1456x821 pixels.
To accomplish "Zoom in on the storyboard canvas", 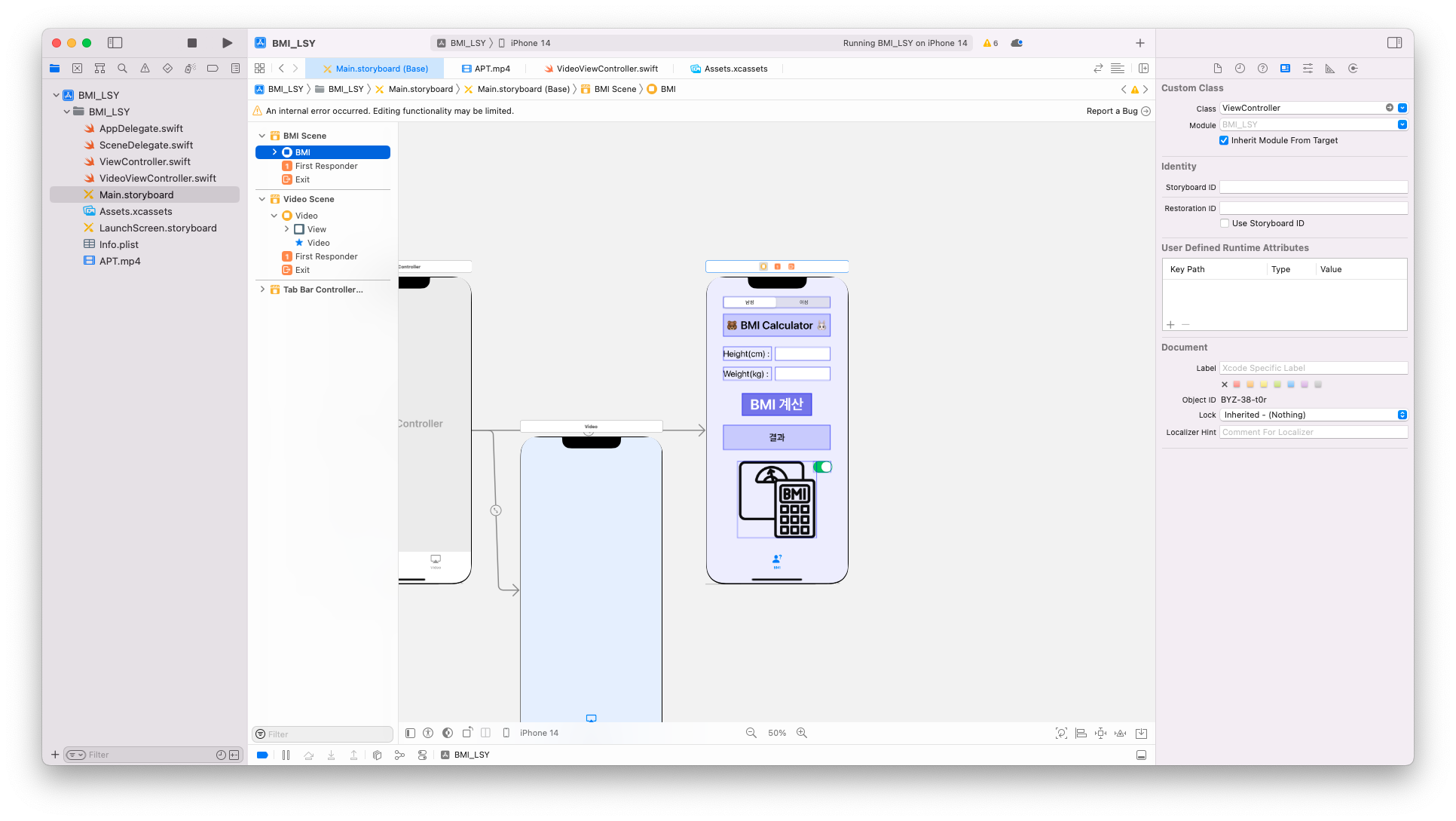I will tap(802, 733).
